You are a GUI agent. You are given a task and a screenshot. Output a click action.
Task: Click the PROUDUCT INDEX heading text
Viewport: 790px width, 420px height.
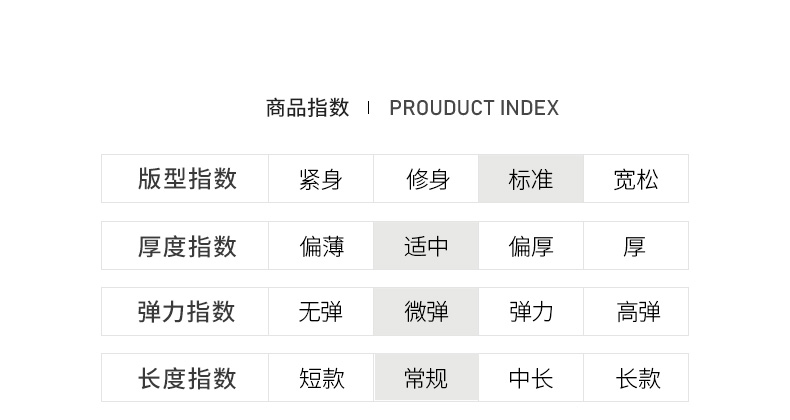click(x=474, y=108)
